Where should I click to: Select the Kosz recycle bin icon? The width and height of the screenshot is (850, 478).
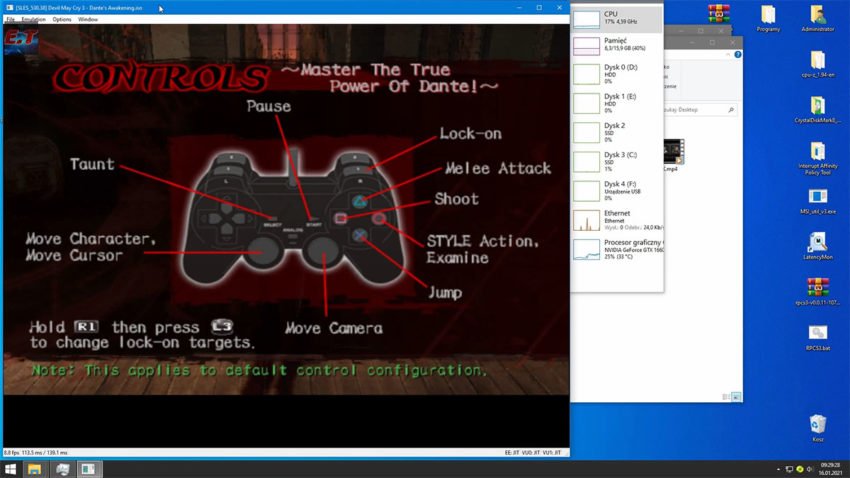[x=817, y=427]
